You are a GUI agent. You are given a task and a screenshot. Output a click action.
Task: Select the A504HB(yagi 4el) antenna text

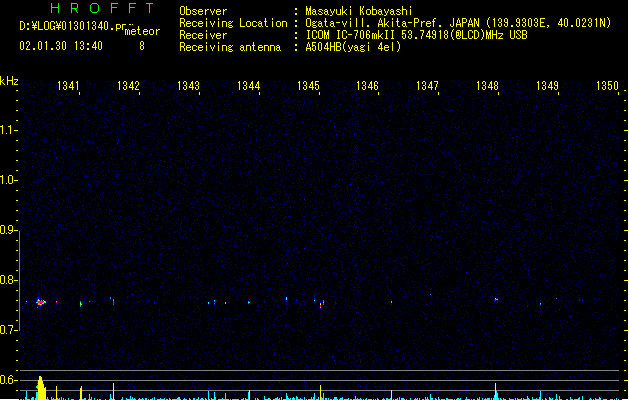(353, 47)
